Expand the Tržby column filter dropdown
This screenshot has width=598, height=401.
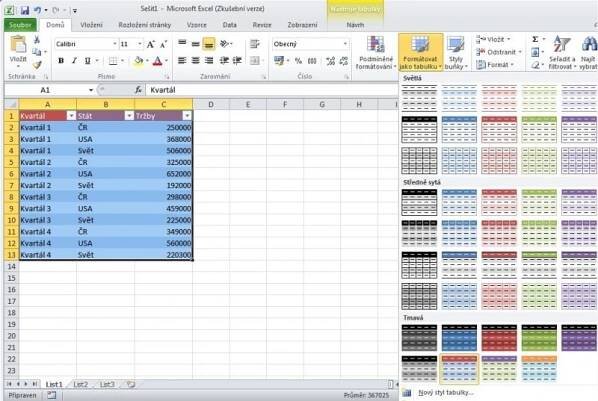pos(187,116)
